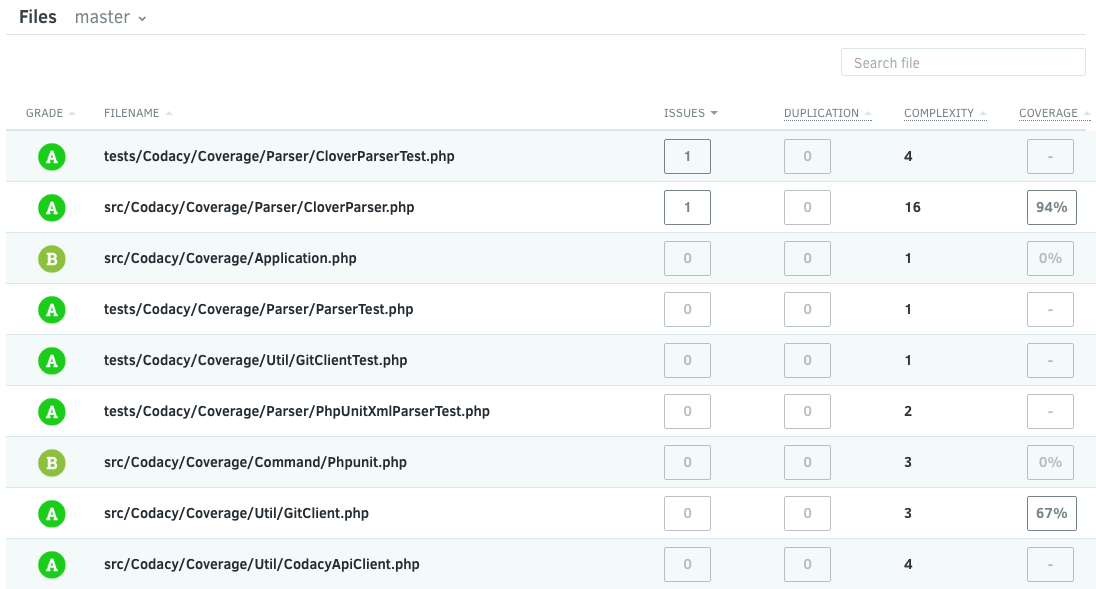Click grade A icon for GitClientTest.php
Viewport: 1096px width, 589px height.
click(x=52, y=361)
